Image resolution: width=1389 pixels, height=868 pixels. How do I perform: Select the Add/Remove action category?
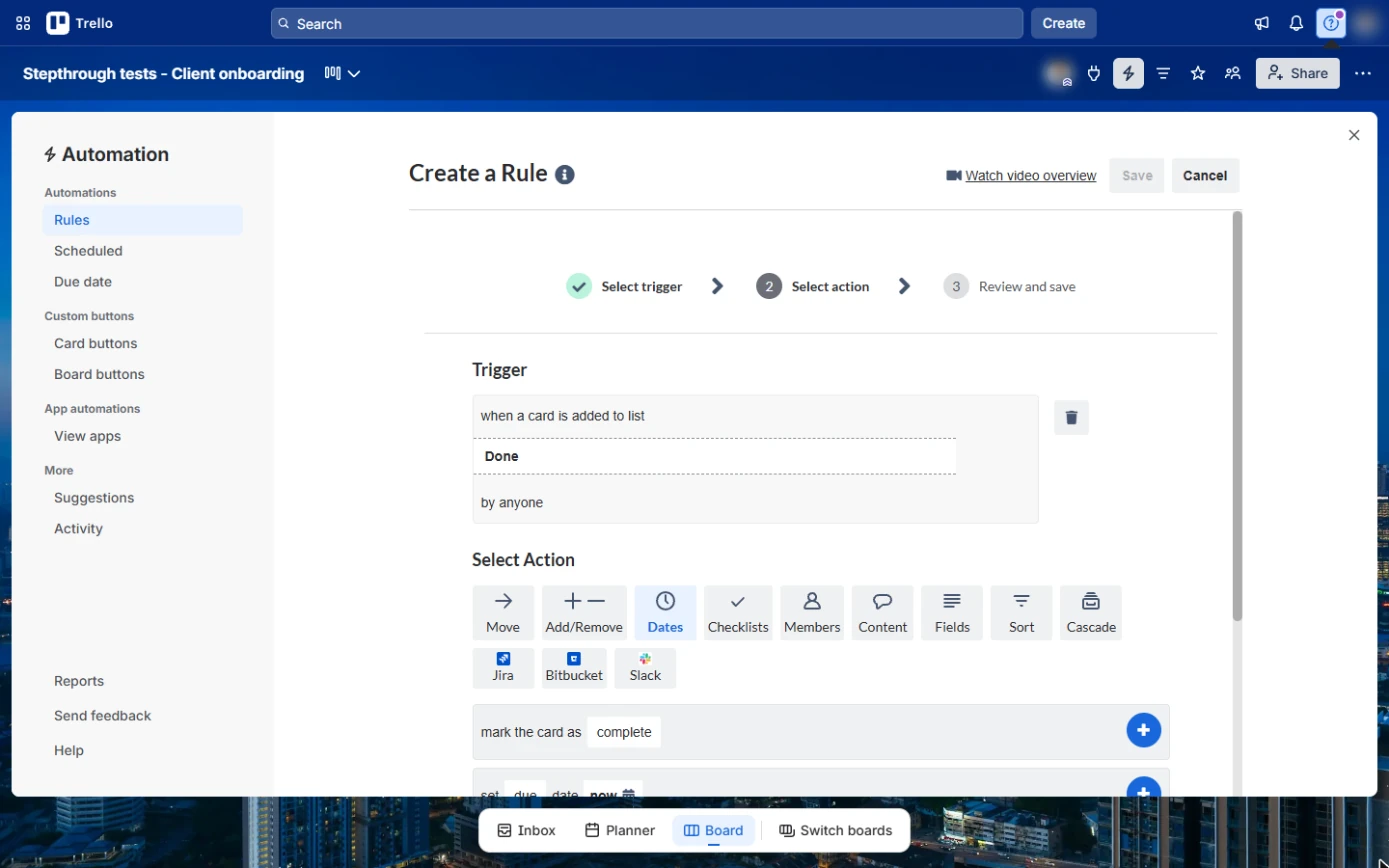click(584, 613)
